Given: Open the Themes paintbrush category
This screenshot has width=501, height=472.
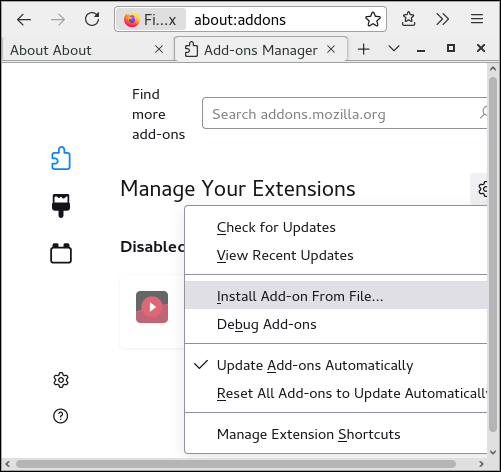Looking at the screenshot, I should pos(61,206).
